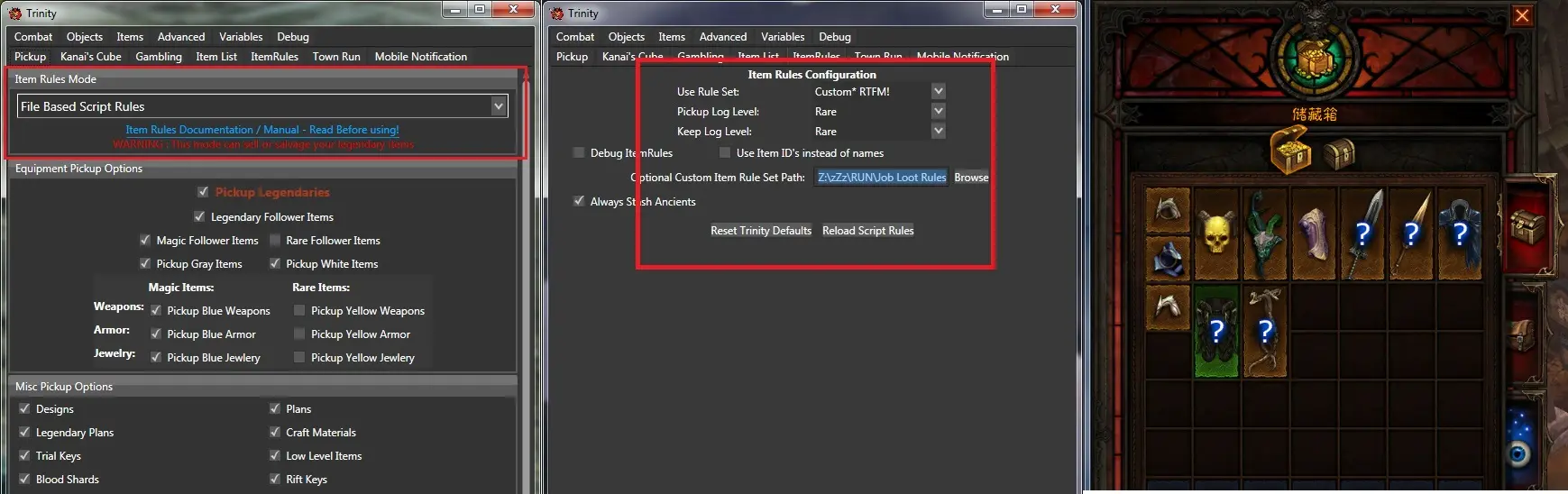Open Debug tab in right Trinity window

pyautogui.click(x=835, y=37)
